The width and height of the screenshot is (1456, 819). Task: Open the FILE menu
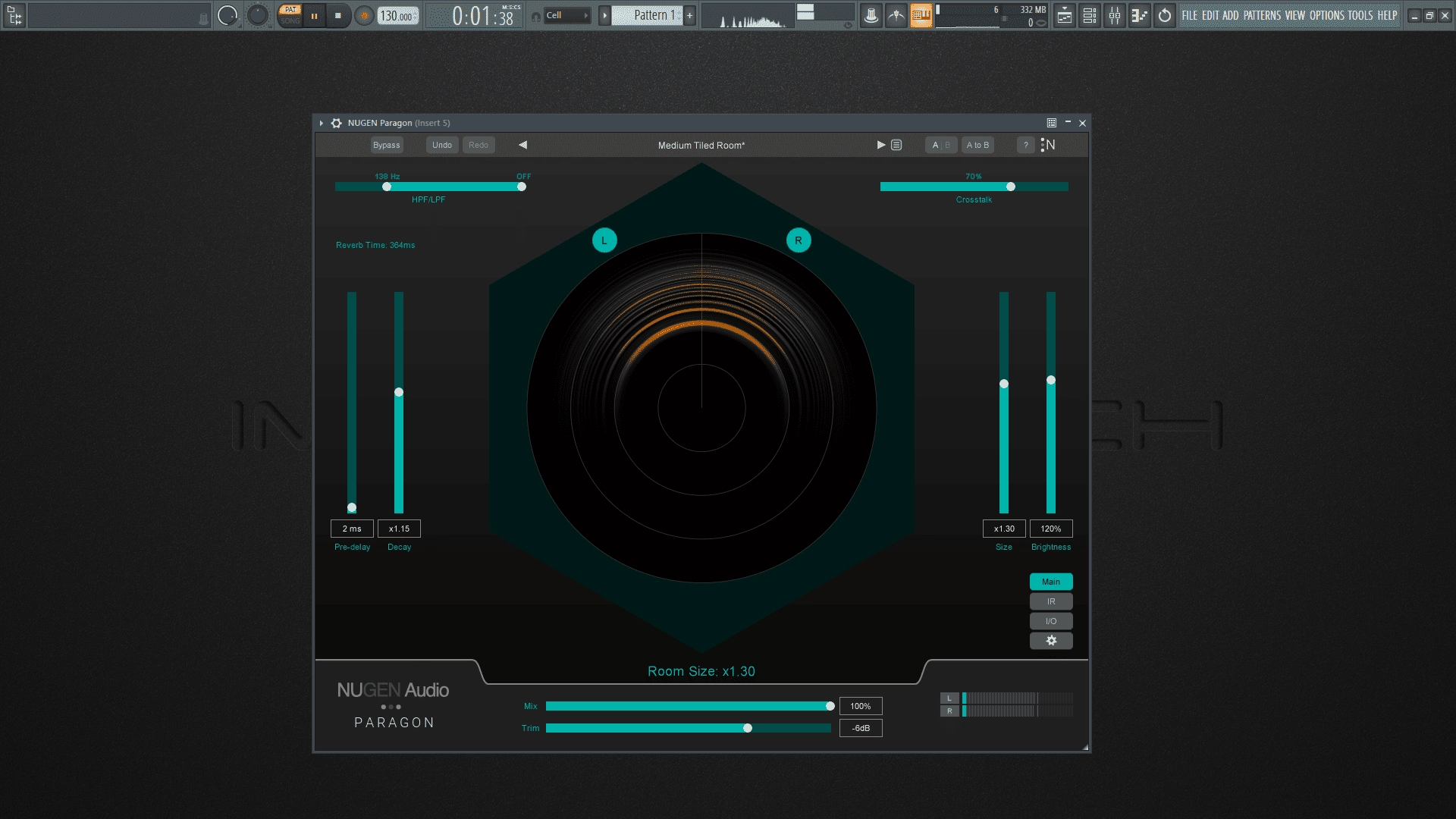[1190, 15]
